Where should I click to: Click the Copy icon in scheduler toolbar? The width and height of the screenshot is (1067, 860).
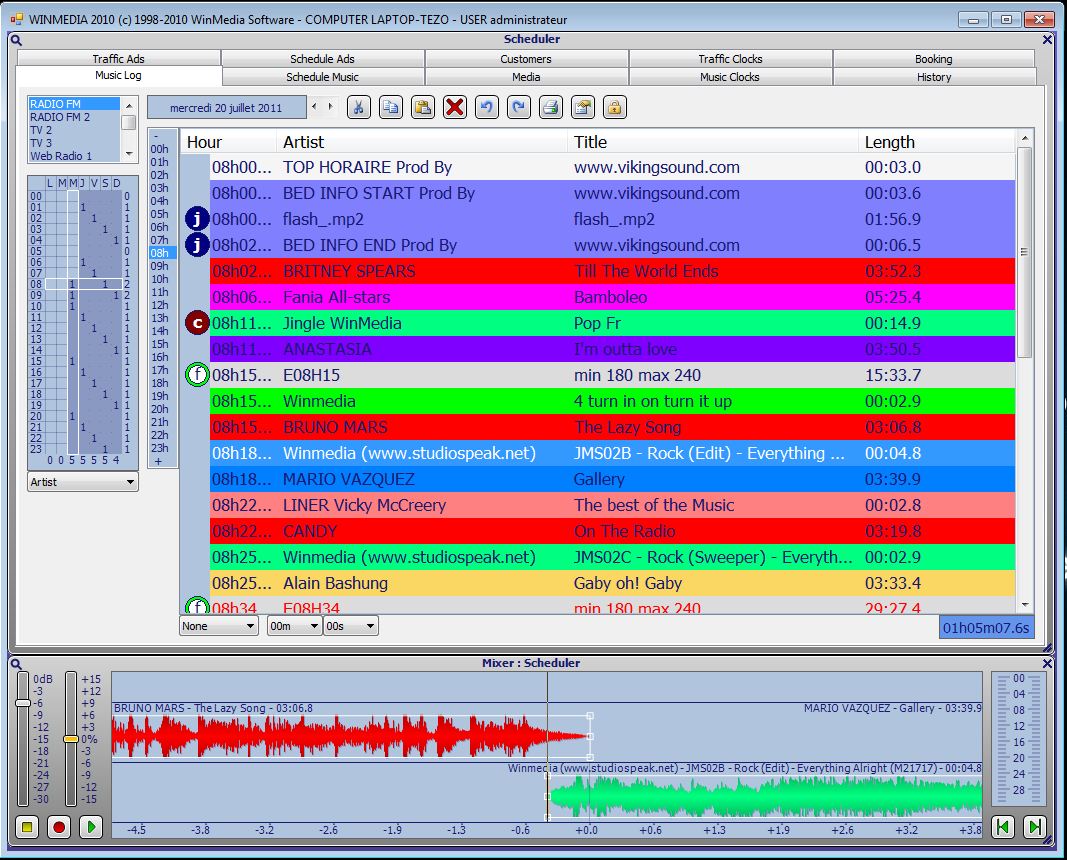click(x=391, y=107)
